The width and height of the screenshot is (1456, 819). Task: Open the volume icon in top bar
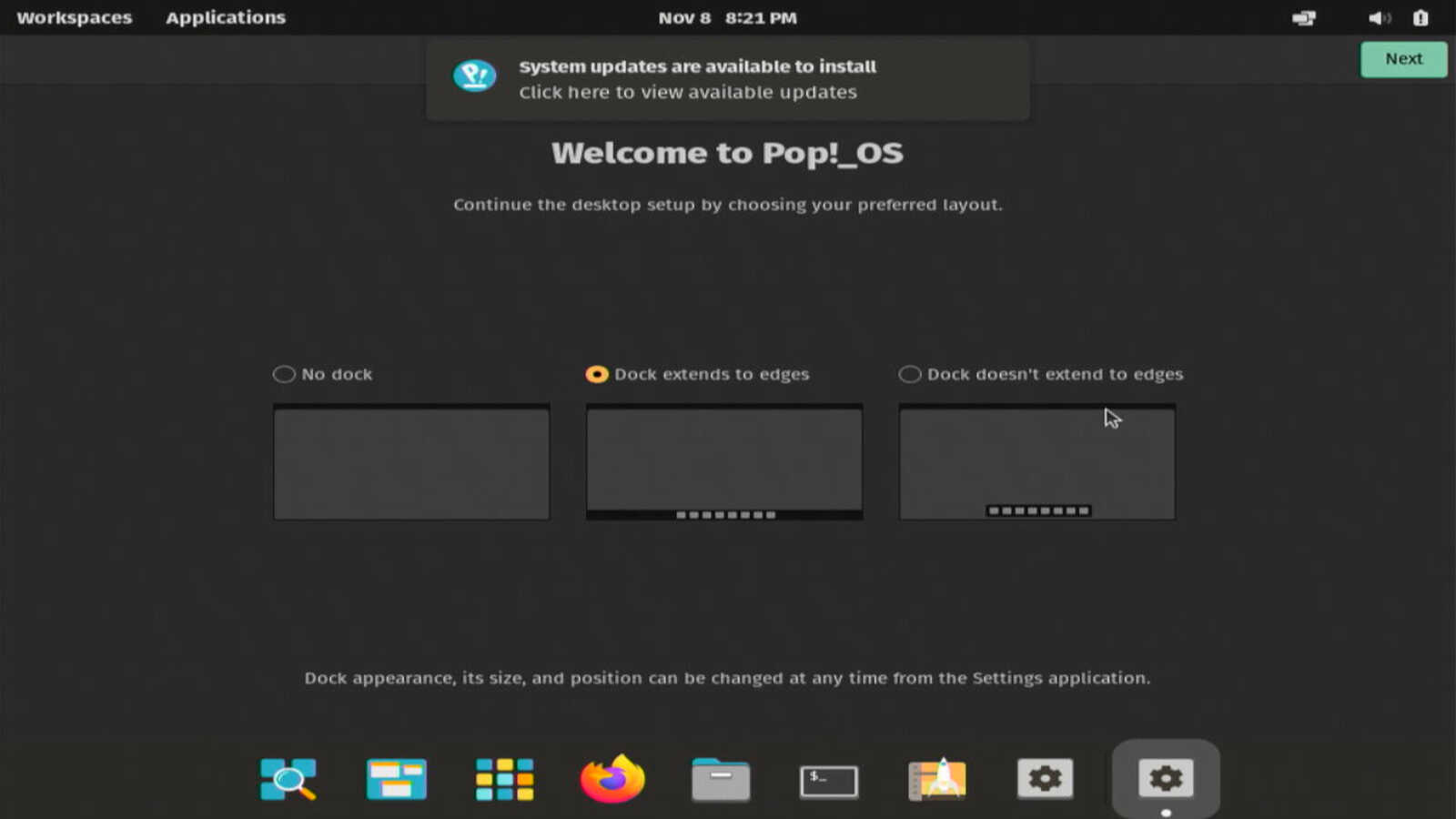pyautogui.click(x=1380, y=18)
